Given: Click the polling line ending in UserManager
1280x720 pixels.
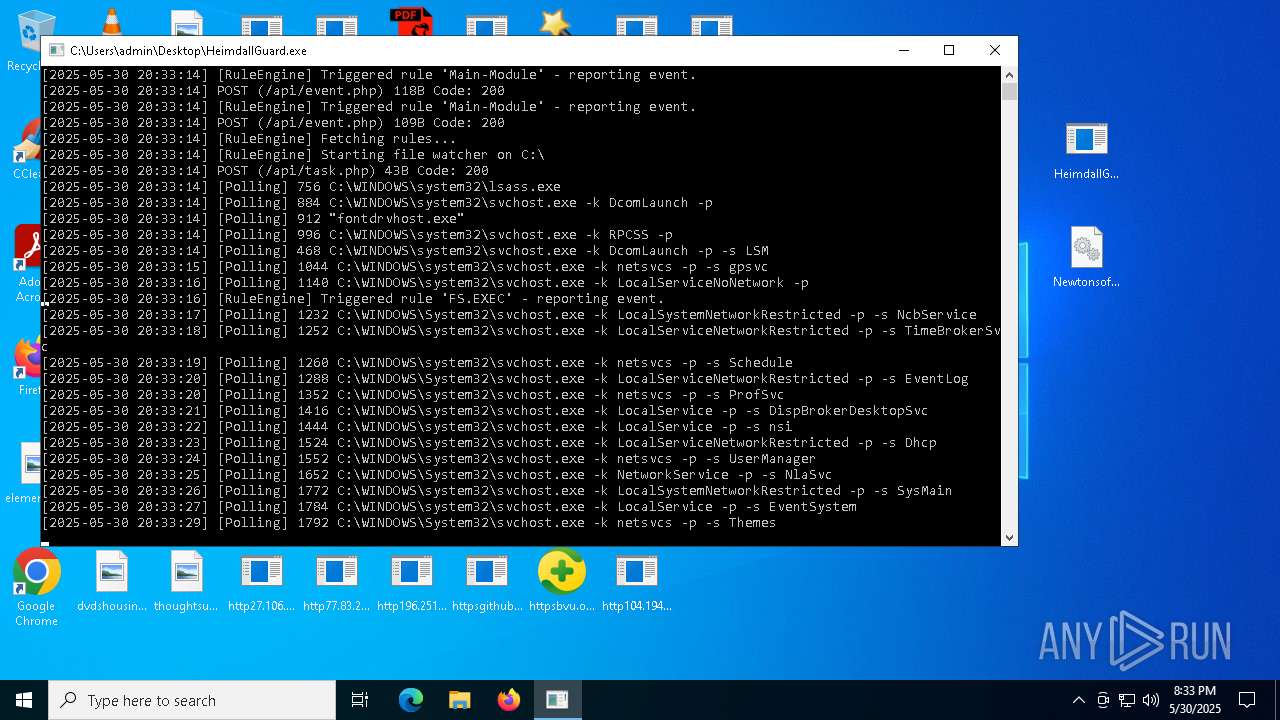Looking at the screenshot, I should [x=429, y=459].
